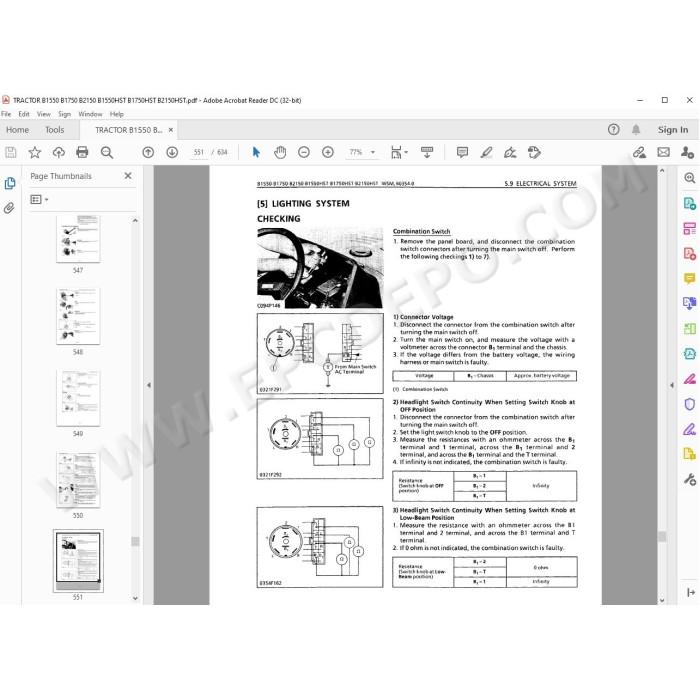The width and height of the screenshot is (700, 700).
Task: Select page 548 thumbnail
Action: tap(78, 316)
